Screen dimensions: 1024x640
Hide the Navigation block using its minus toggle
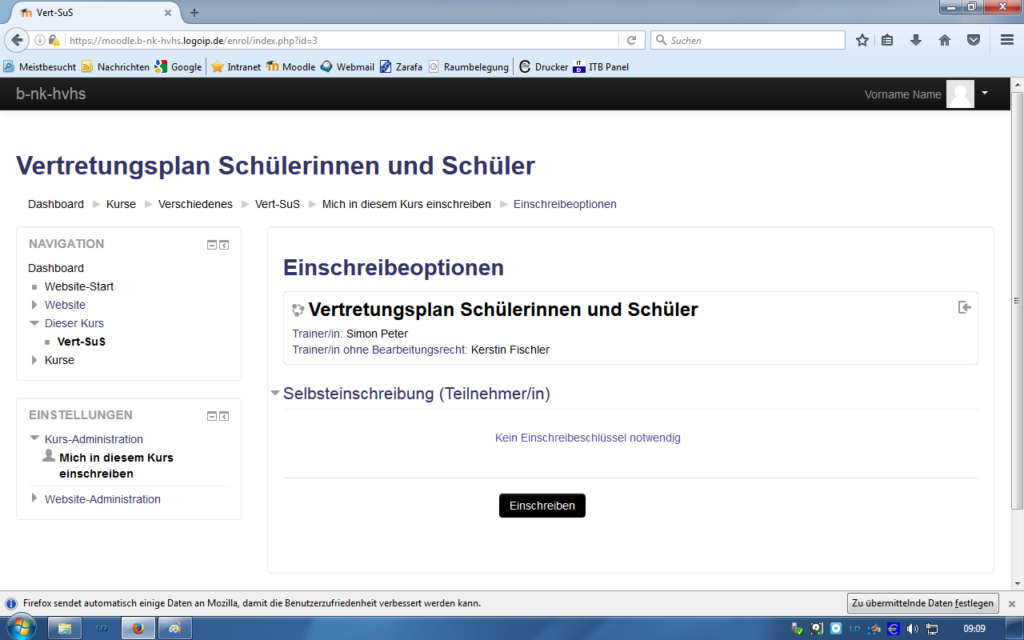[212, 245]
